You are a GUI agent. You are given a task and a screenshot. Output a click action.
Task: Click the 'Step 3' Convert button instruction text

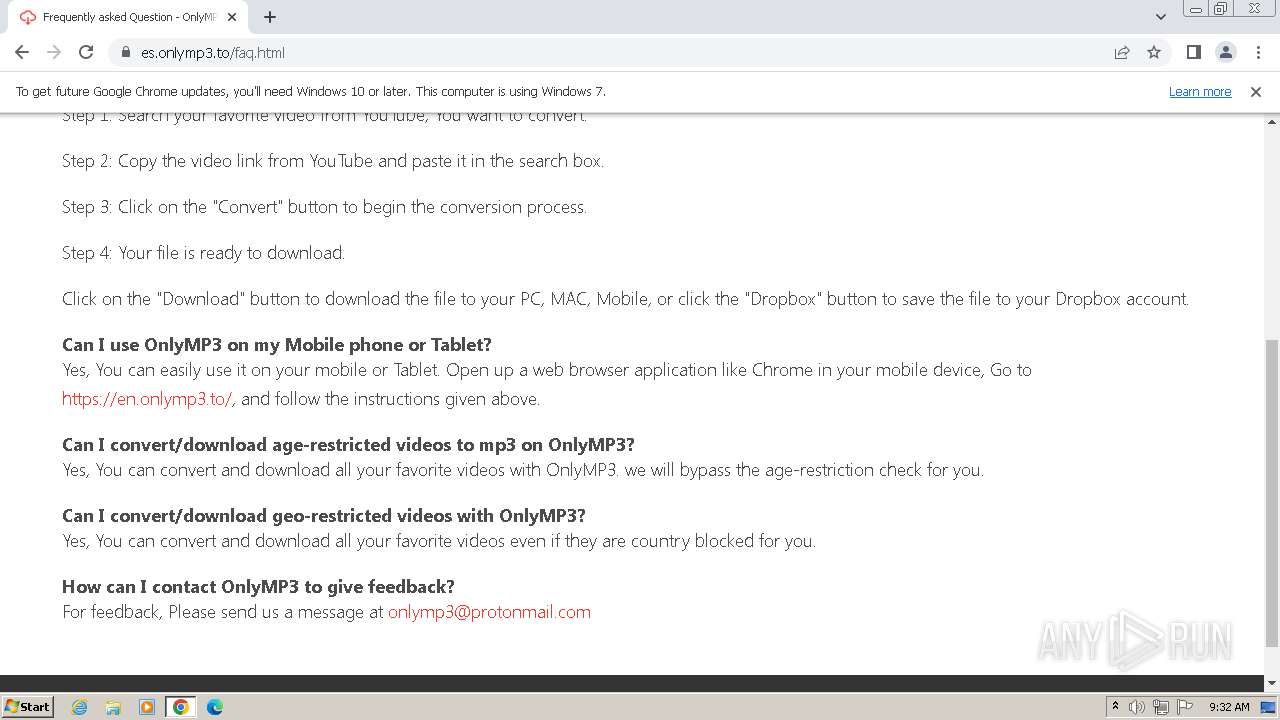(x=324, y=207)
